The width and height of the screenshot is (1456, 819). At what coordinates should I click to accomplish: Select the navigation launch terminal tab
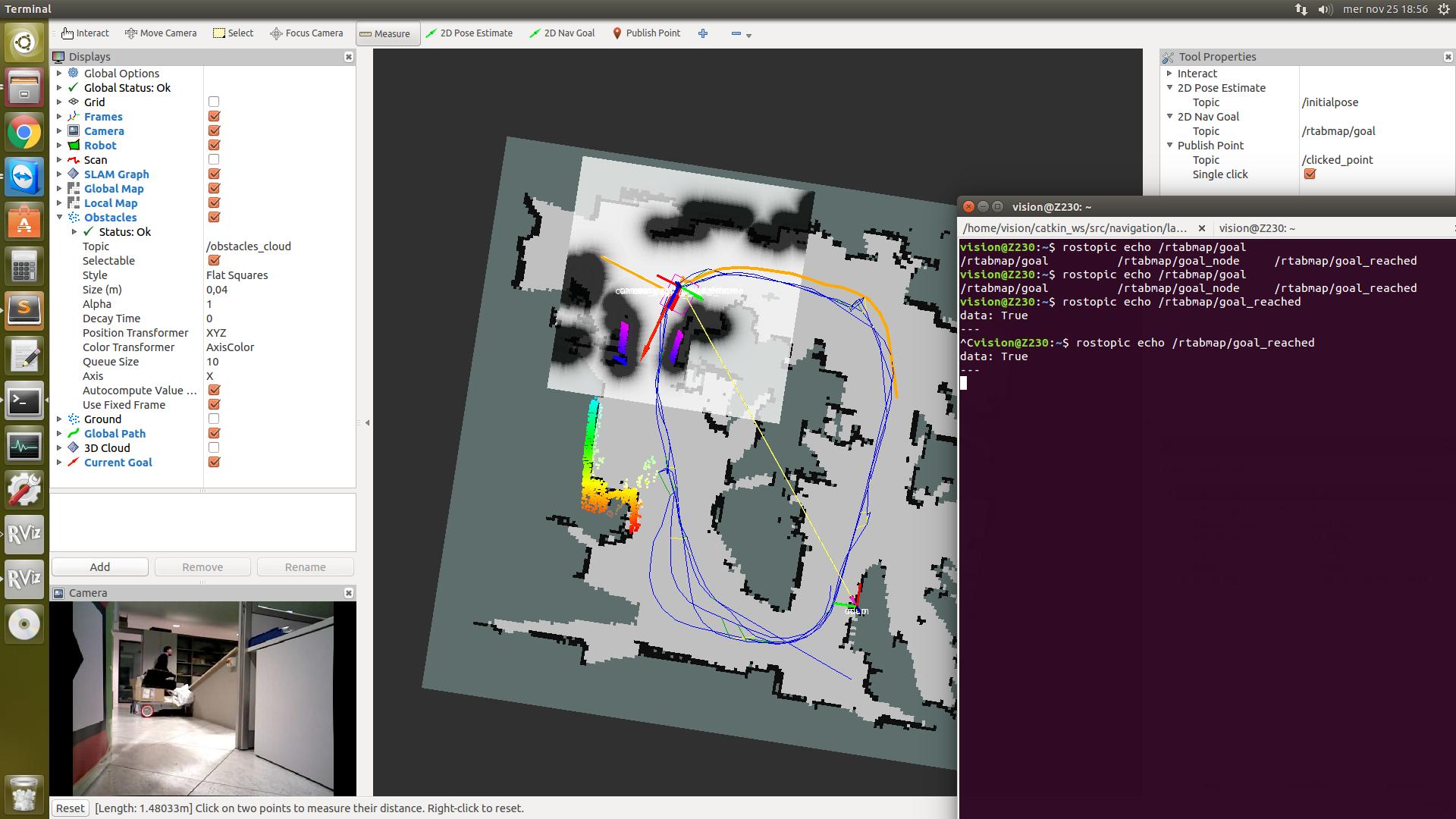[1073, 228]
